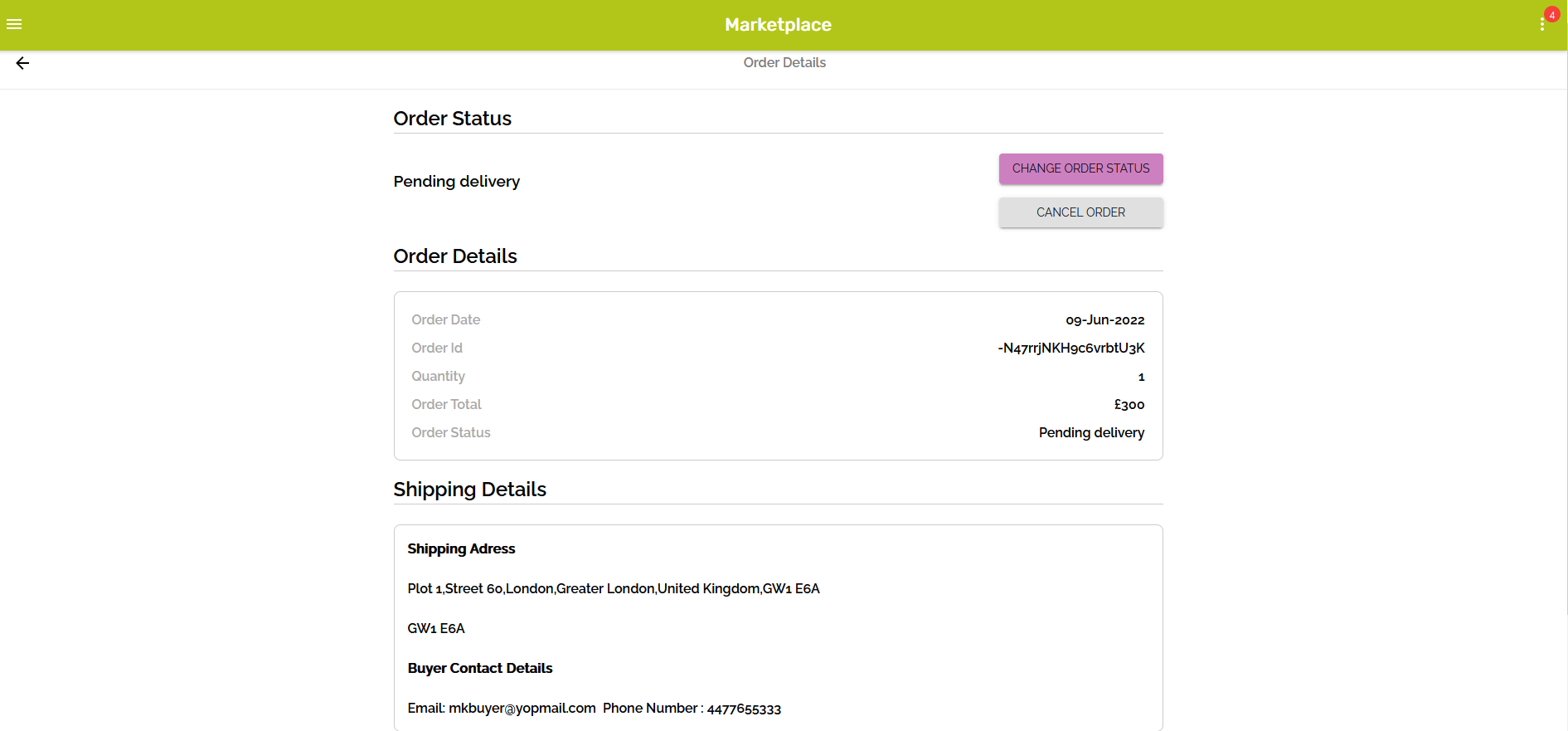Screen dimensions: 1568x731
Task: Click the Order Status section heading
Action: (452, 119)
